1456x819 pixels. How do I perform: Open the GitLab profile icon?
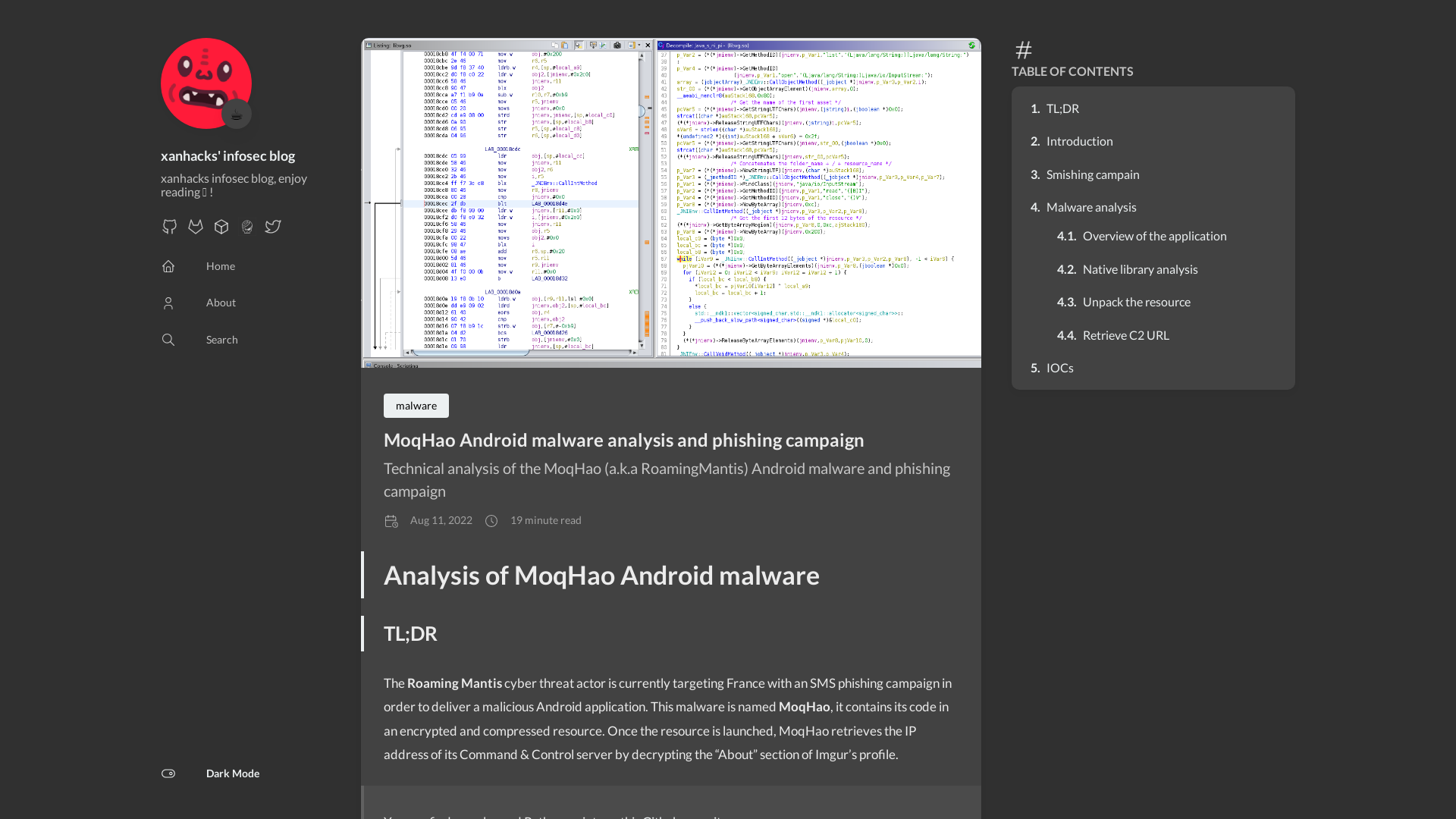[x=195, y=227]
